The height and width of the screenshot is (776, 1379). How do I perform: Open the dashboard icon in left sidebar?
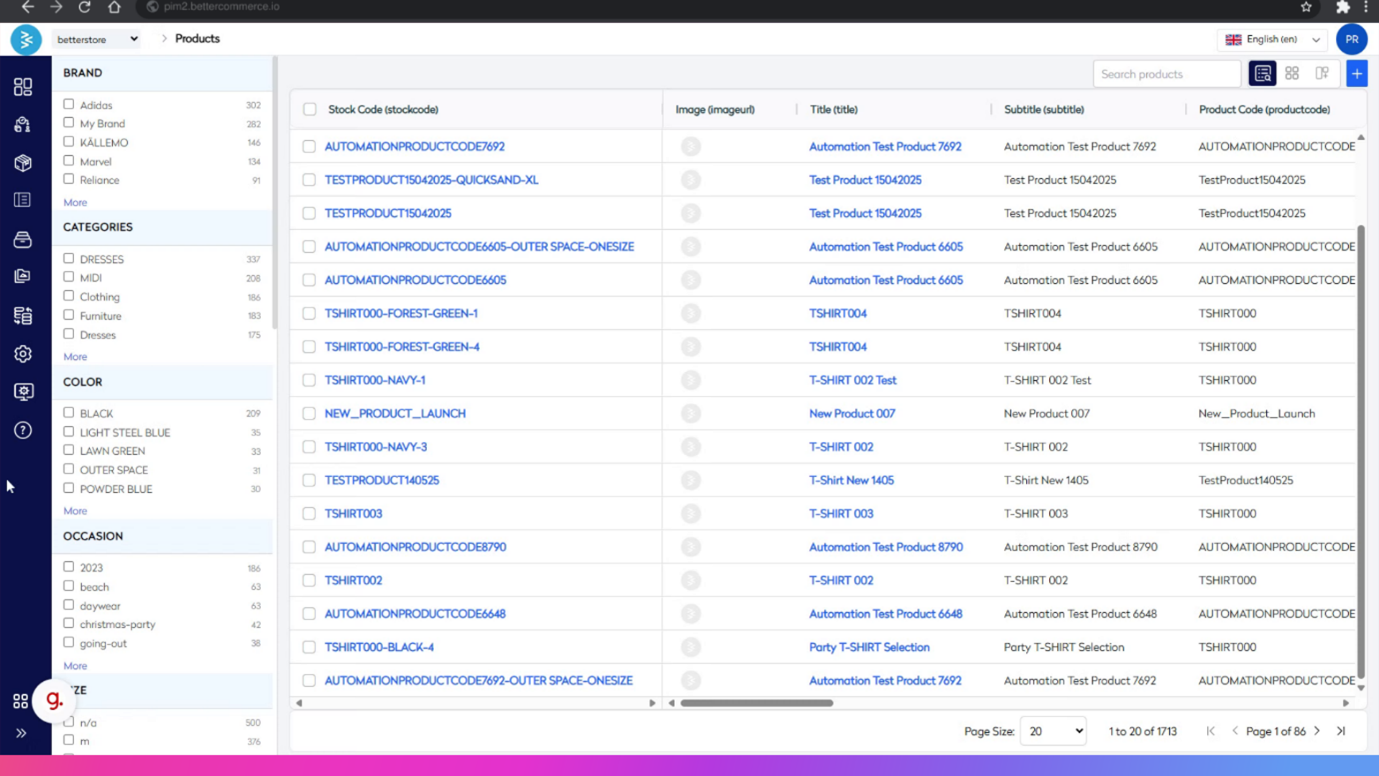(23, 87)
